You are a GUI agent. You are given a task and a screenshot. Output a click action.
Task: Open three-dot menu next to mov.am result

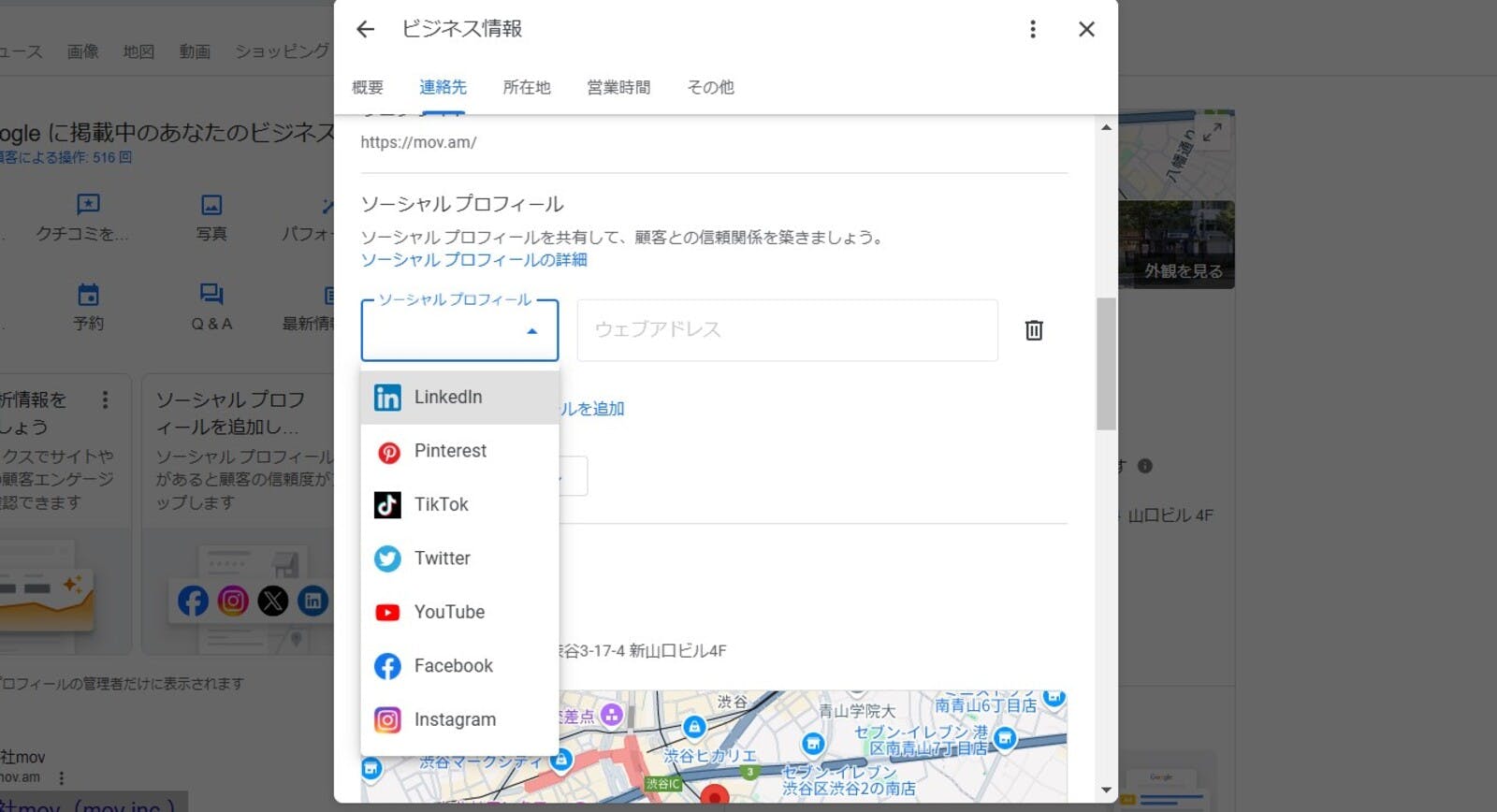pos(62,778)
